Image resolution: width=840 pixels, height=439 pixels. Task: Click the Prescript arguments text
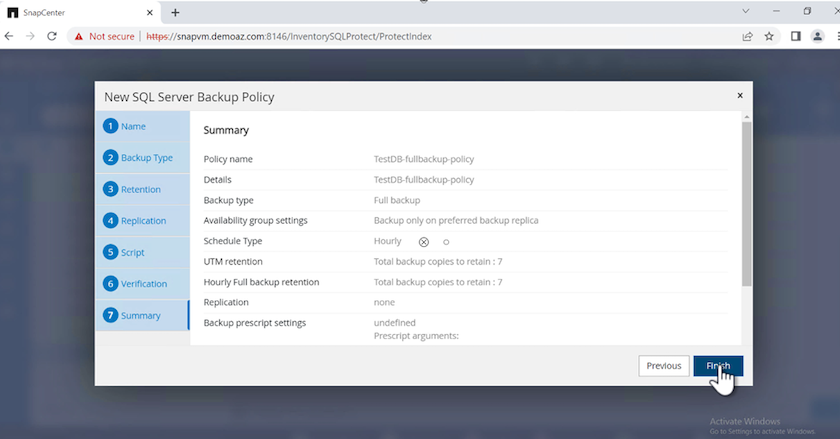(416, 336)
